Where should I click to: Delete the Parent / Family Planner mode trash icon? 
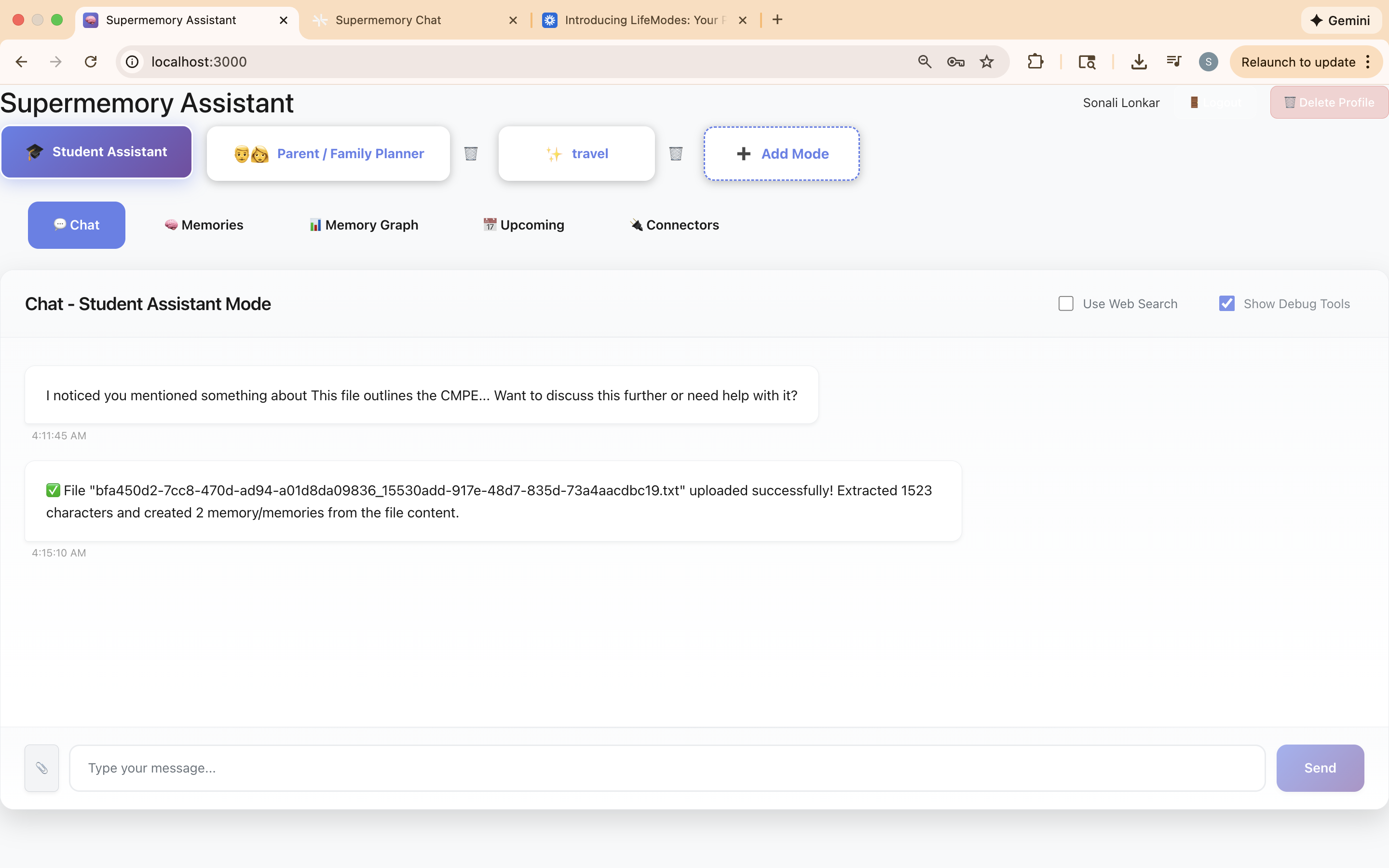(x=471, y=153)
